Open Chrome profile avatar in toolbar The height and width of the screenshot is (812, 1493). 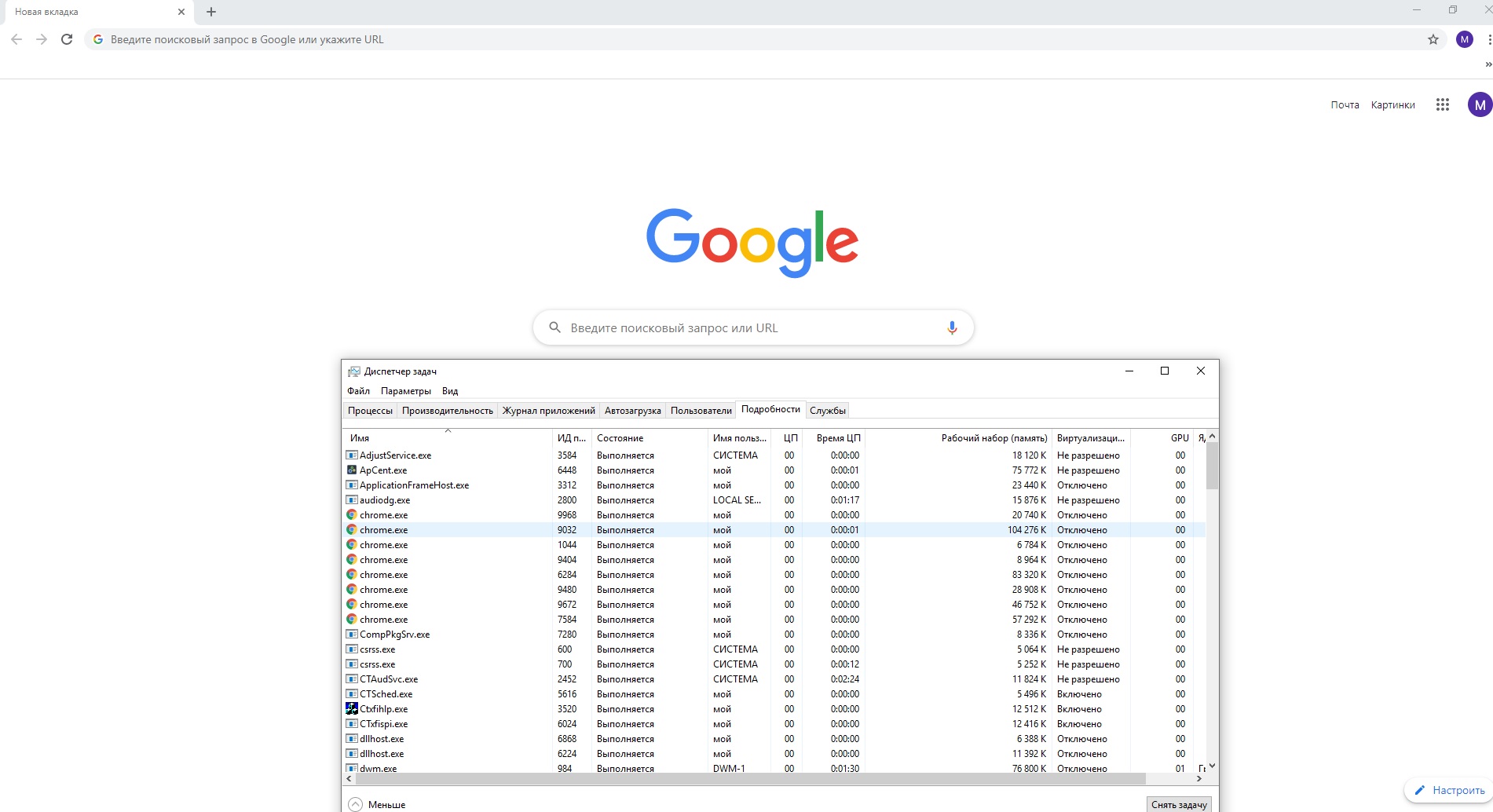click(1465, 39)
